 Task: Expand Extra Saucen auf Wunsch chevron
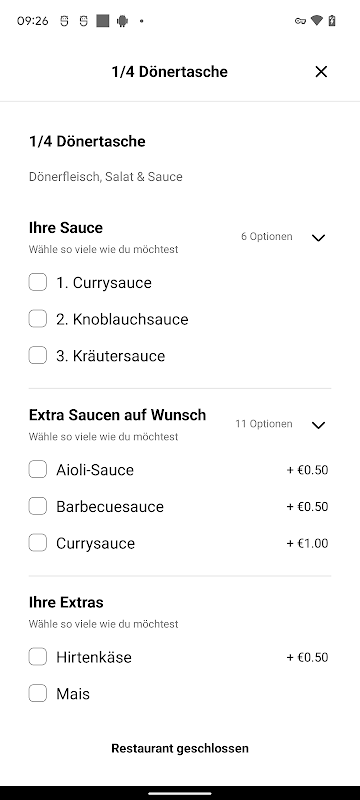pyautogui.click(x=318, y=424)
